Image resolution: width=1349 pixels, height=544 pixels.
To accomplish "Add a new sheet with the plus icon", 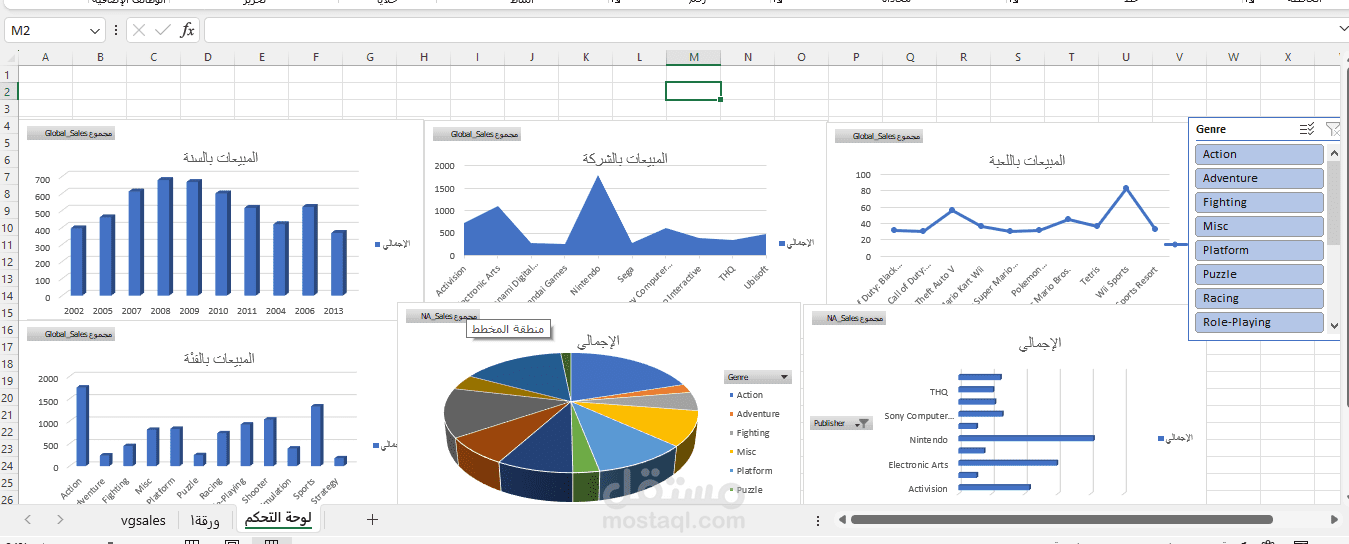I will click(372, 519).
